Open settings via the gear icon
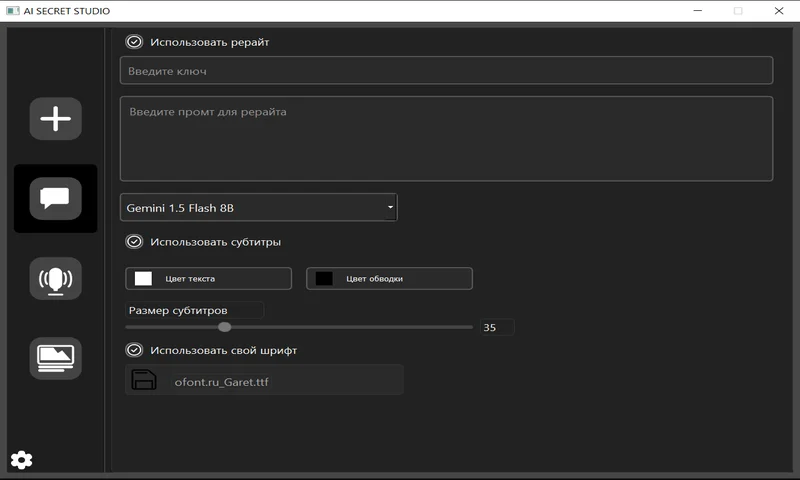Screen dimensions: 800x480 tap(21, 460)
